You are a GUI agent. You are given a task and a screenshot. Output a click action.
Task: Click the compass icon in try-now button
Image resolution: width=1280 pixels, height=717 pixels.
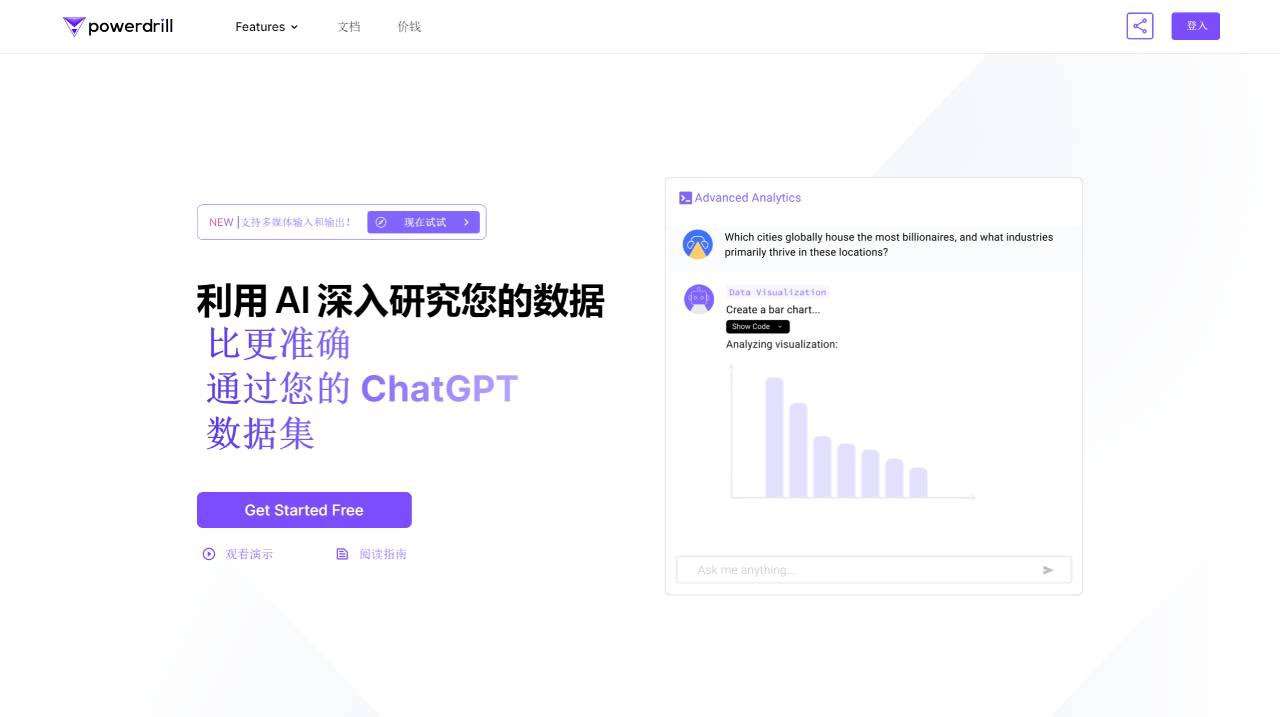coord(381,222)
